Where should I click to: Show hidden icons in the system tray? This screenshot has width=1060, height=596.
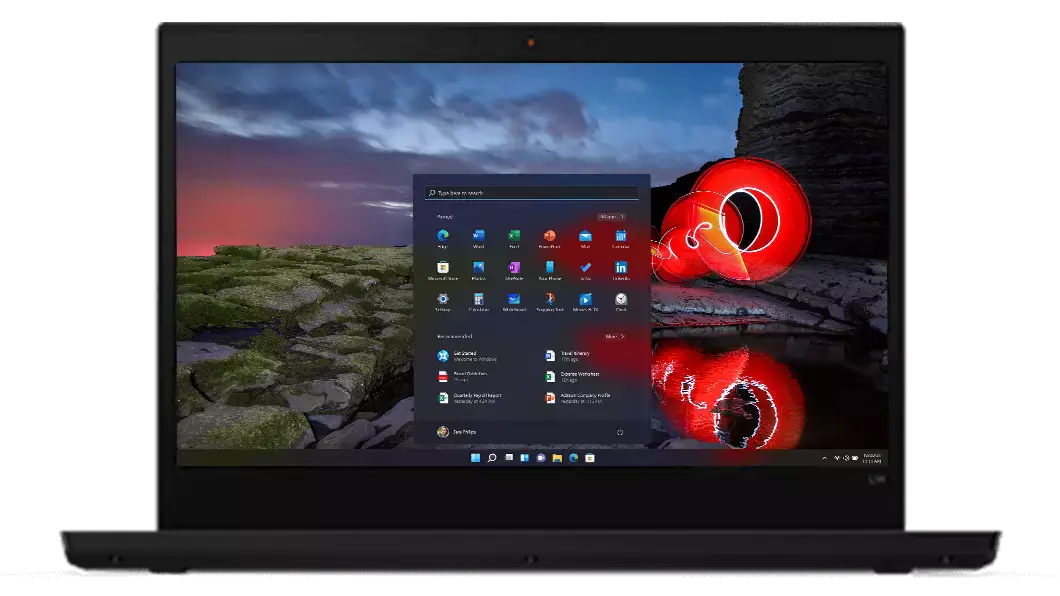tap(824, 457)
